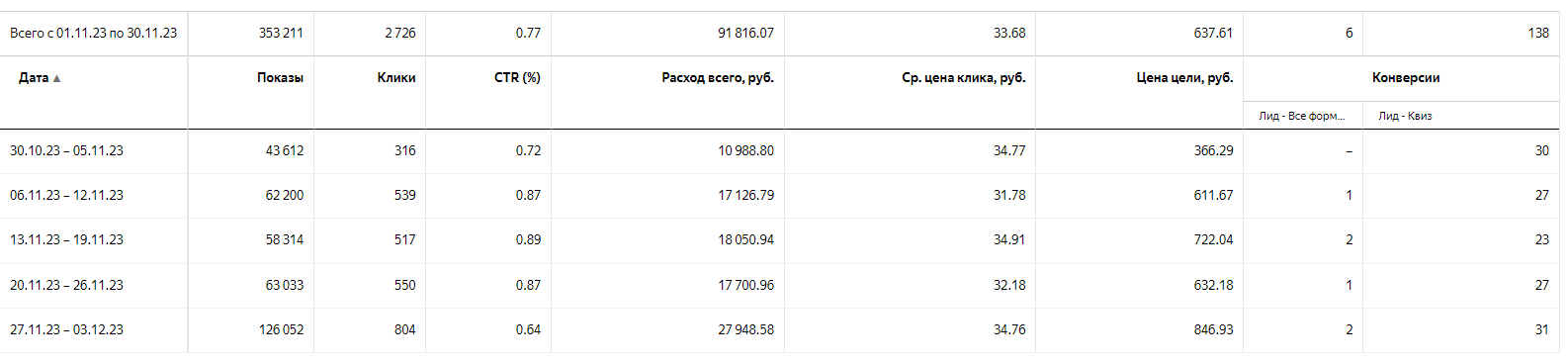The image size is (1568, 364).
Task: Click impressions value 126 052
Action: 281,329
